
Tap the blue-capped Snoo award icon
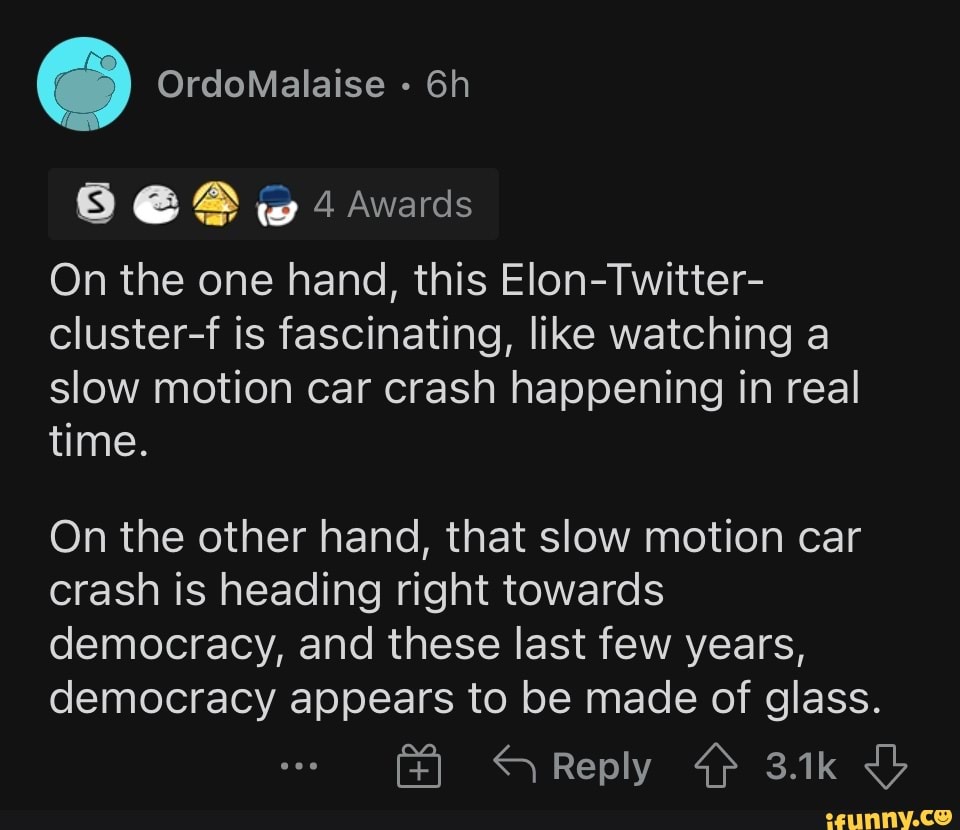coord(276,203)
